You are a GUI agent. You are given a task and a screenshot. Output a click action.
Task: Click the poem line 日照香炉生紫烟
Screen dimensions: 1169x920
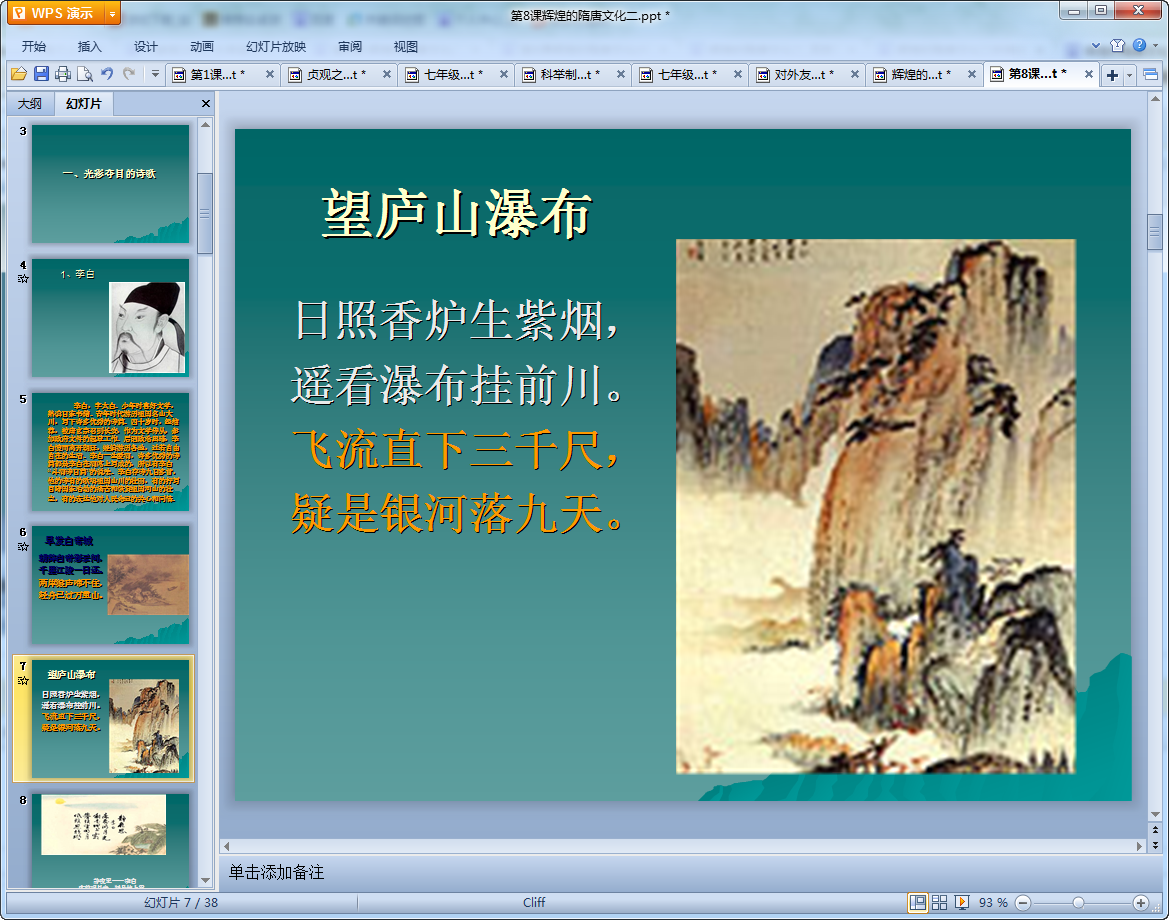[x=456, y=321]
